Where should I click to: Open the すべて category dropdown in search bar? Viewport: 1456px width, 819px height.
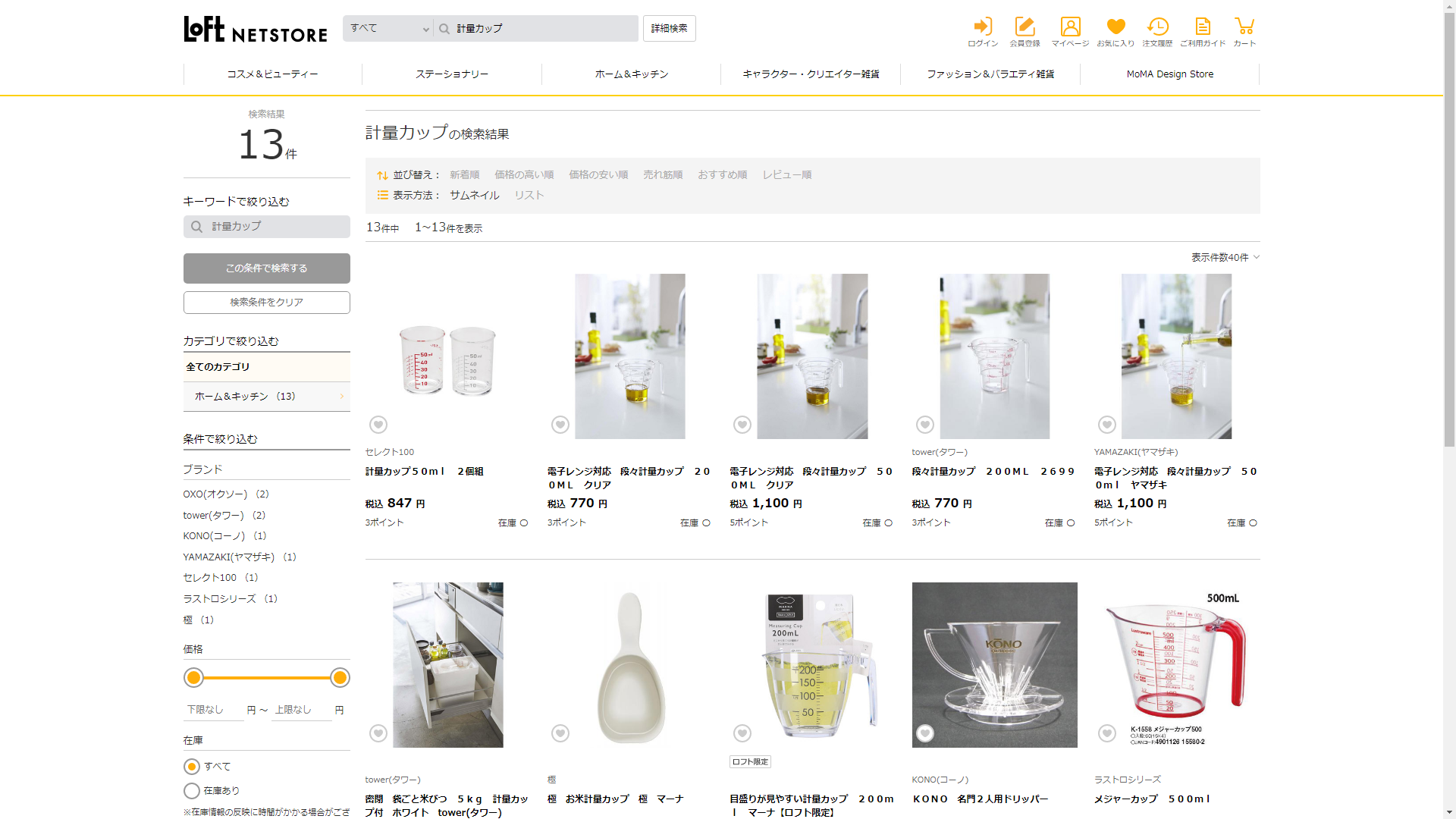pyautogui.click(x=388, y=29)
